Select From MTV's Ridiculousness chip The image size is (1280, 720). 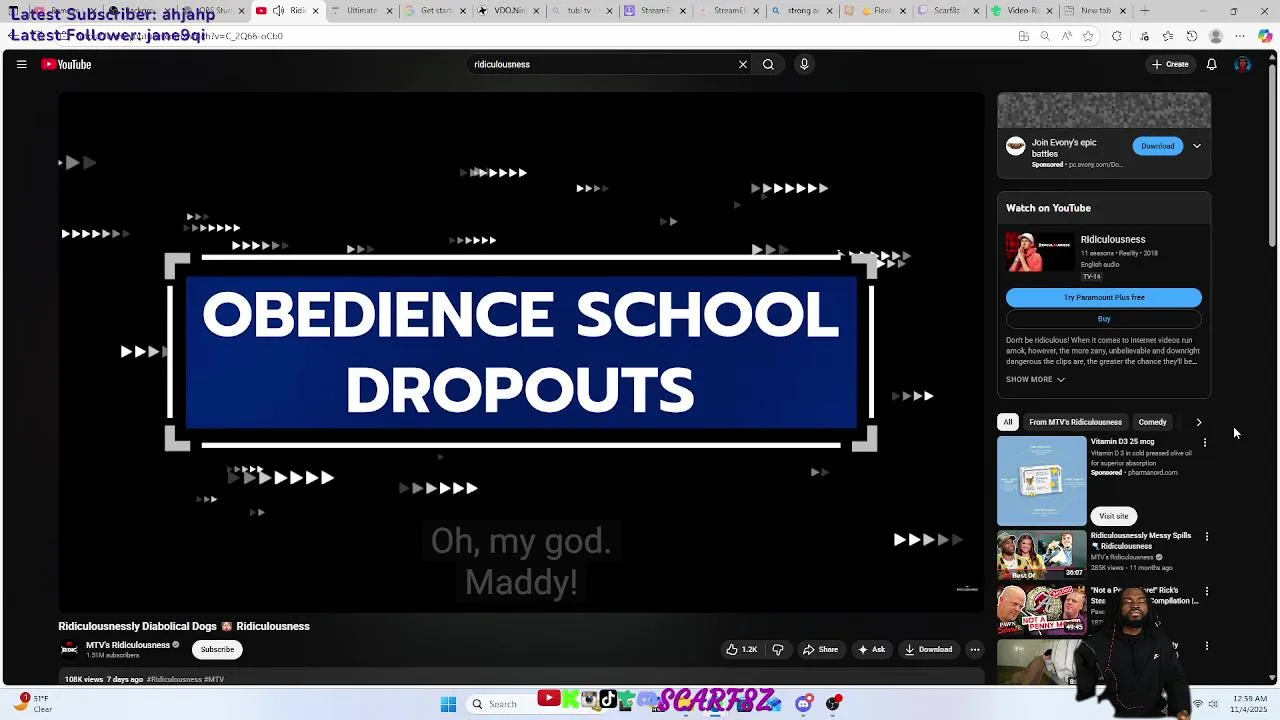1075,422
